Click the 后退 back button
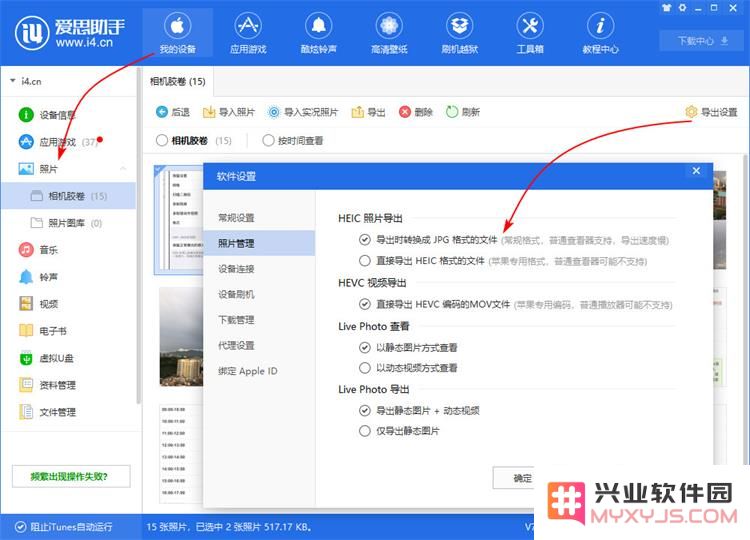Image resolution: width=750 pixels, height=540 pixels. click(173, 112)
